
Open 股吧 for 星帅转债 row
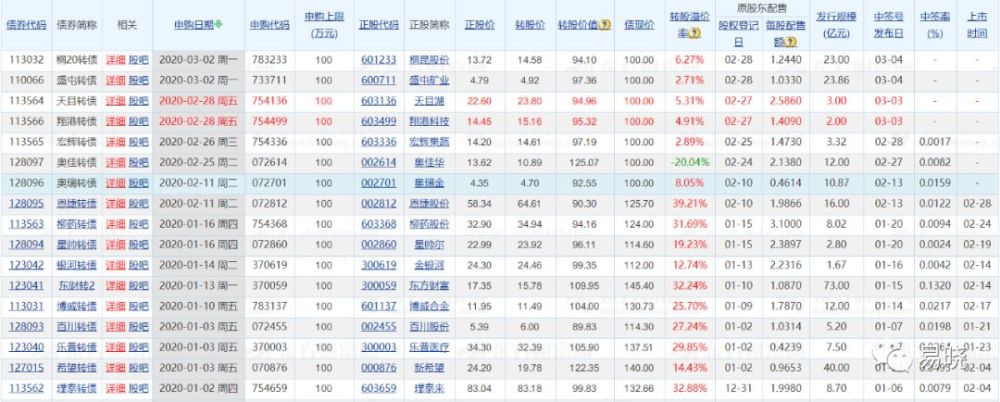tap(138, 244)
